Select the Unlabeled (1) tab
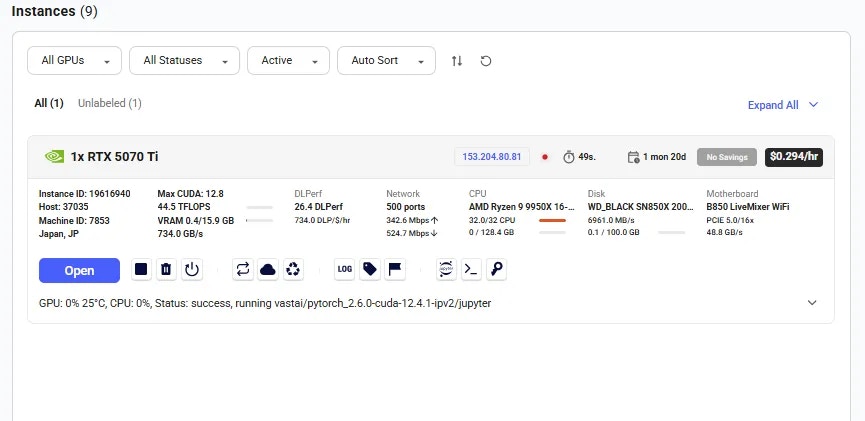The image size is (865, 421). coord(110,103)
